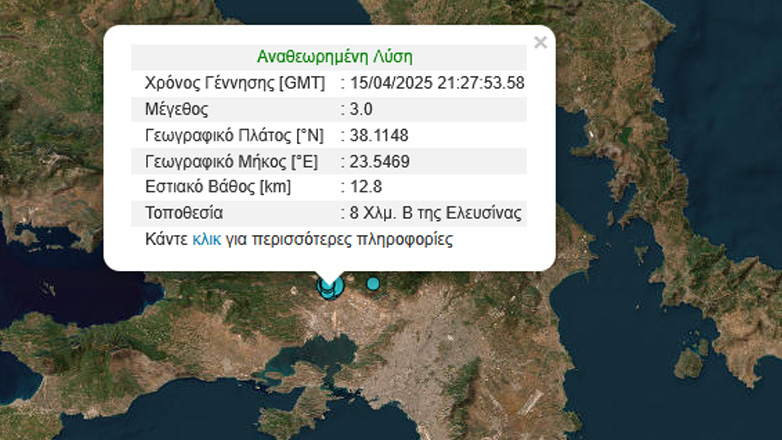
Task: Select the focal depth value 12.8
Action: [366, 187]
